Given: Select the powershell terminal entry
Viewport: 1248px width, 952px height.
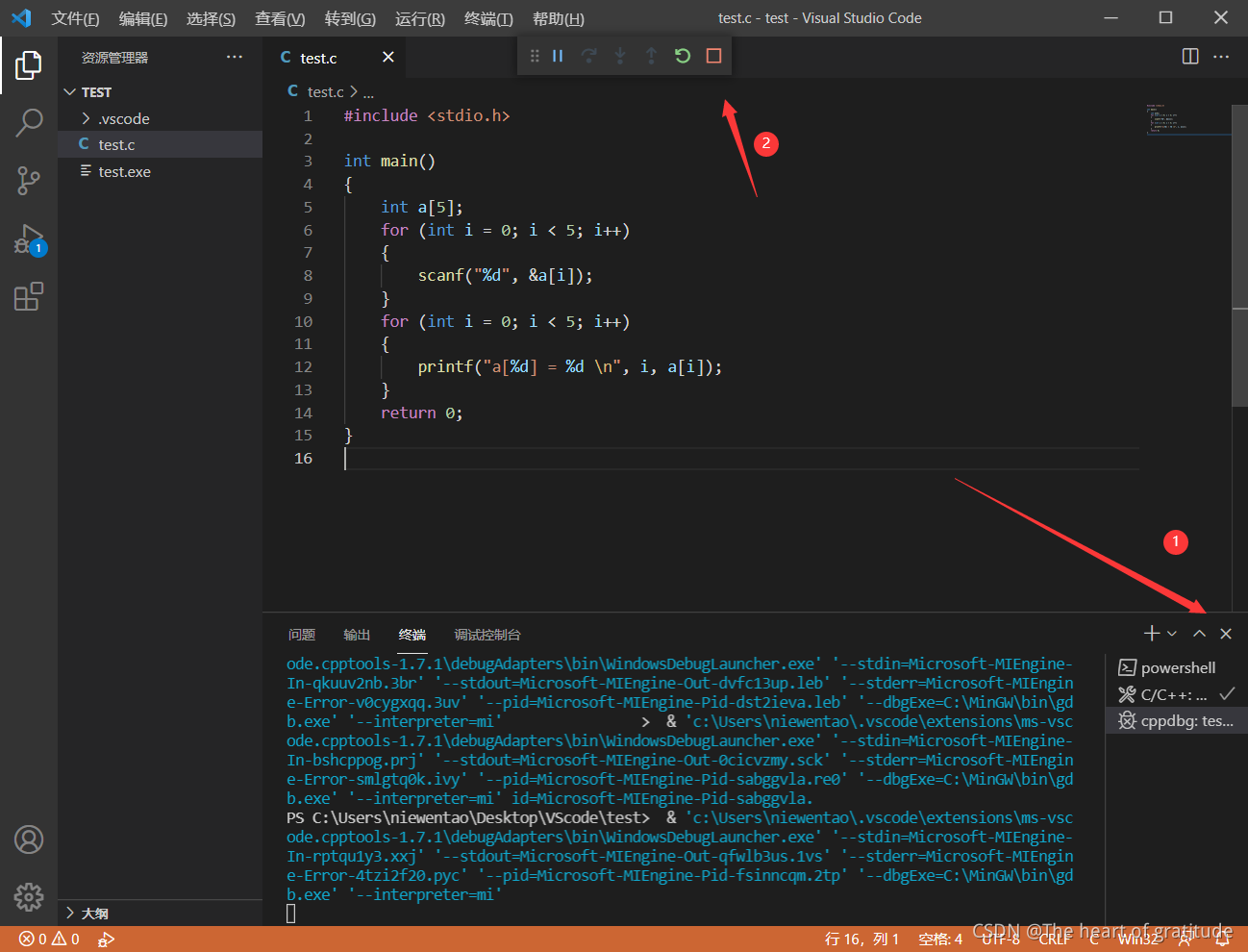Looking at the screenshot, I should (x=1177, y=667).
